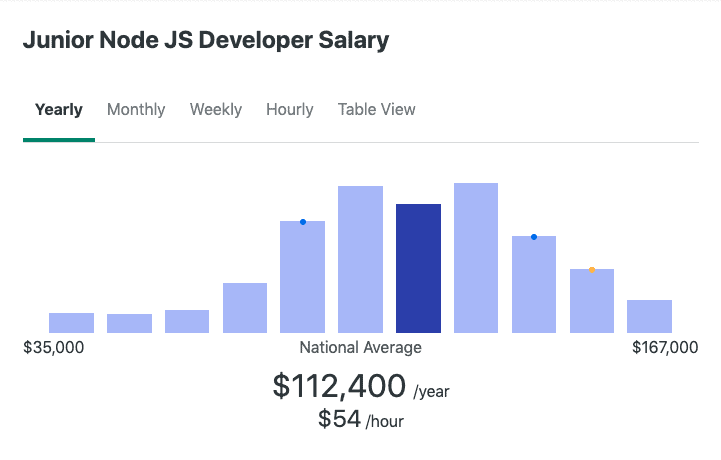Select the Yearly salary tab

[x=58, y=110]
